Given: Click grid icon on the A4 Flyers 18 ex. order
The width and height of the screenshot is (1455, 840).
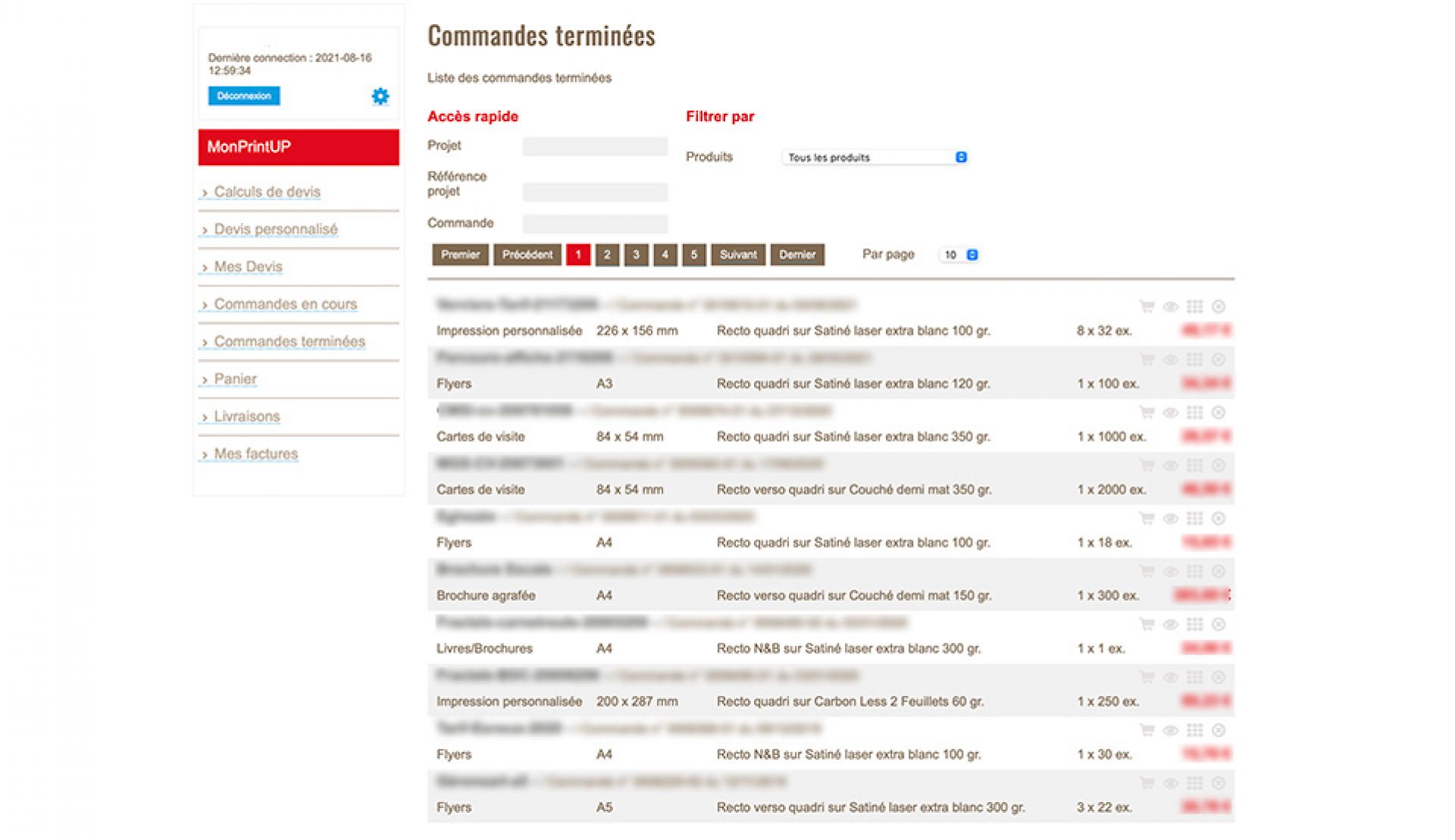Looking at the screenshot, I should coord(1194,519).
